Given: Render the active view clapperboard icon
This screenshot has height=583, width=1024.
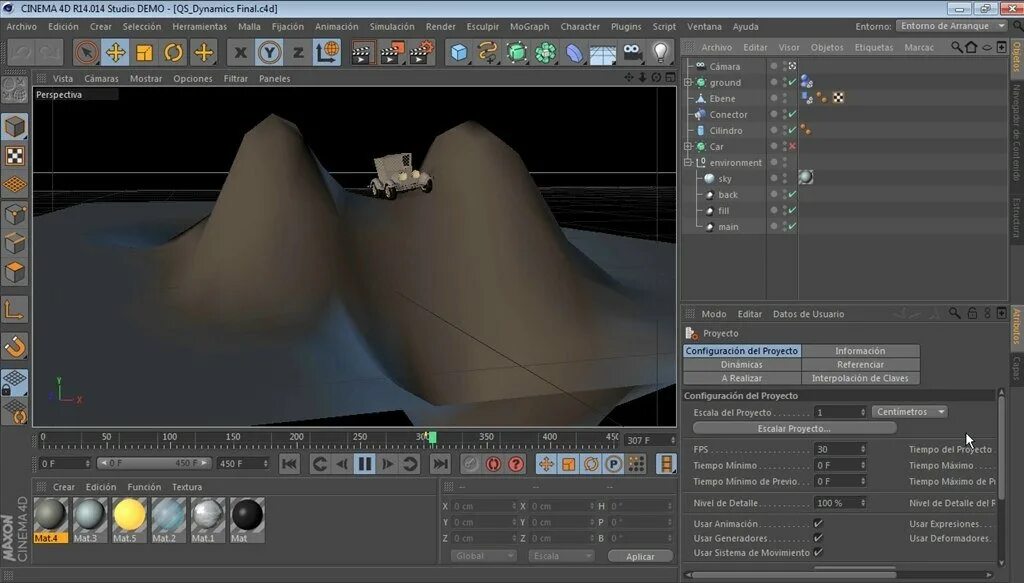Looking at the screenshot, I should pos(361,52).
